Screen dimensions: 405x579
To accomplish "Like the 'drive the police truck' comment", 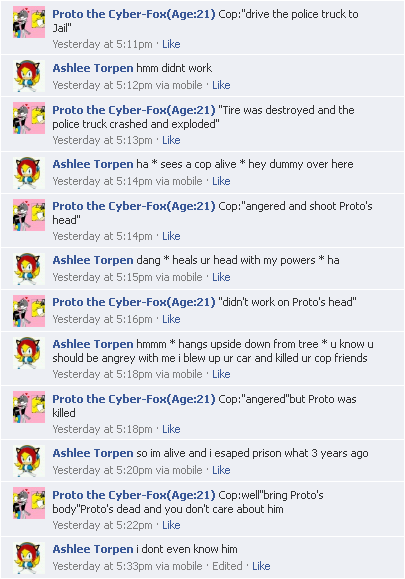I will coord(171,44).
